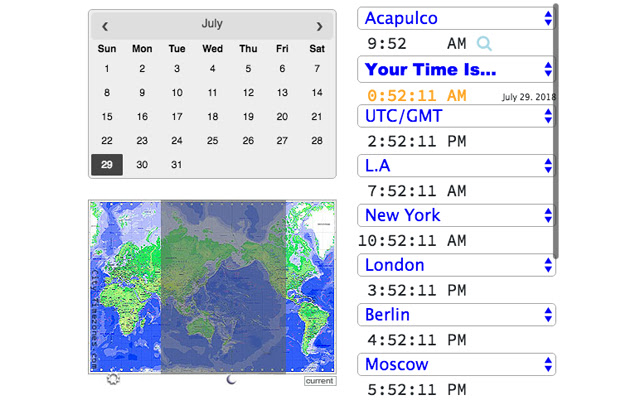Click the '4:52:11 PM' Berlin time
The image size is (640, 400).
(417, 340)
